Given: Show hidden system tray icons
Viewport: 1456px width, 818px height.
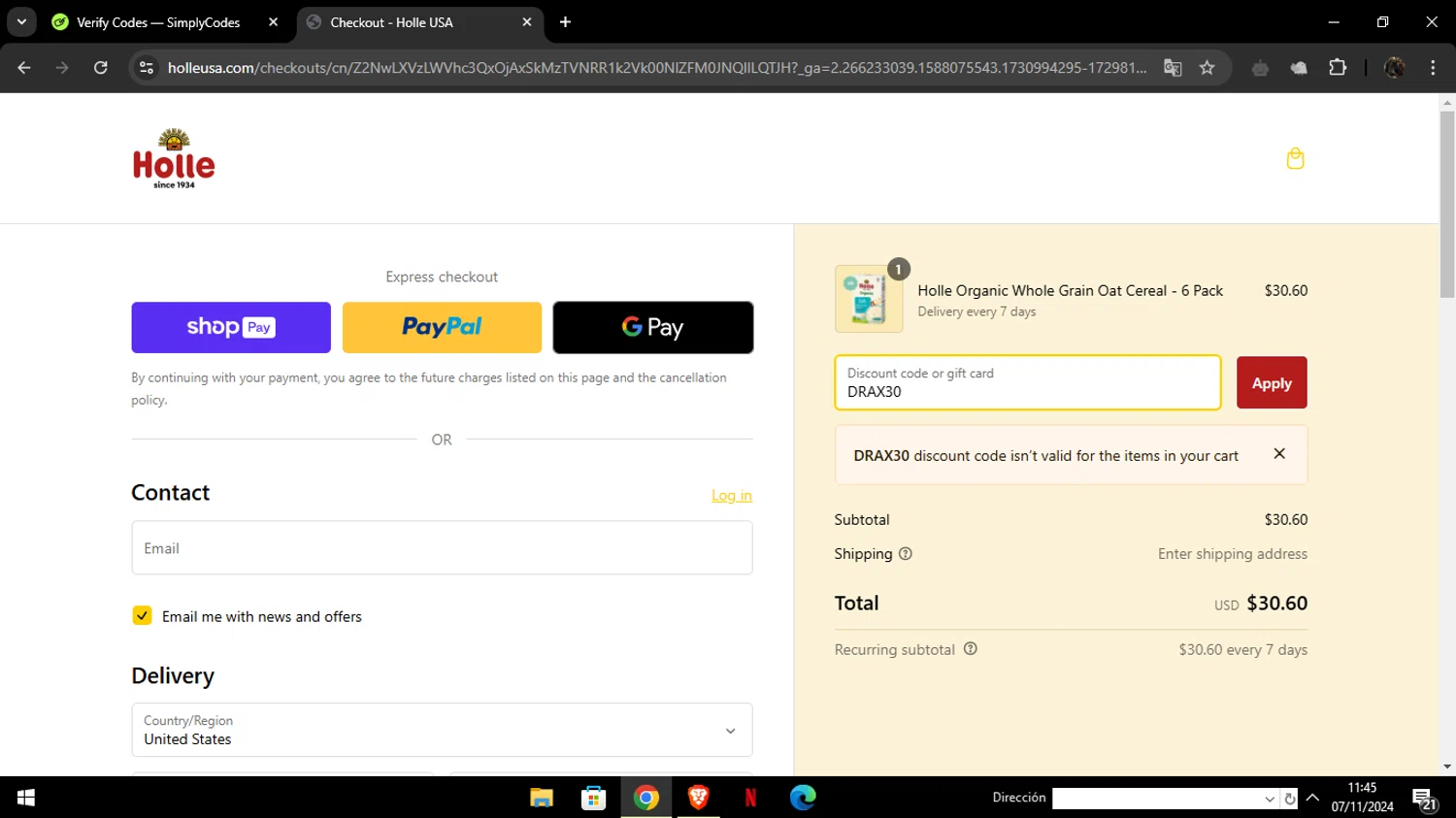Looking at the screenshot, I should pyautogui.click(x=1312, y=798).
